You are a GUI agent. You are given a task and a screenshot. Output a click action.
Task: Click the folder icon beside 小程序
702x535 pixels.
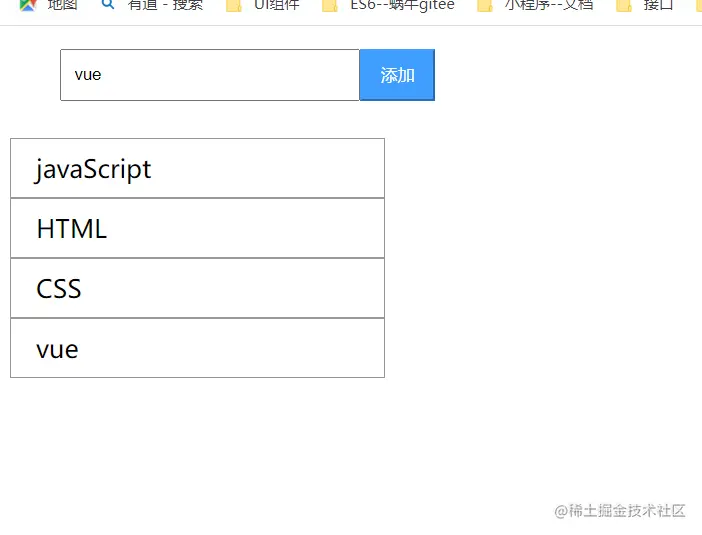tap(485, 5)
